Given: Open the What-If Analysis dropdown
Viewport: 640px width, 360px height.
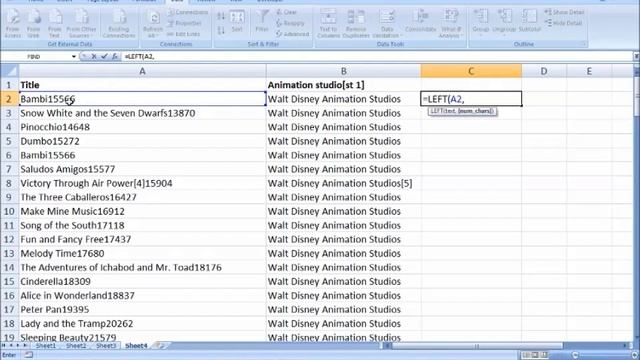Looking at the screenshot, I should tap(451, 24).
